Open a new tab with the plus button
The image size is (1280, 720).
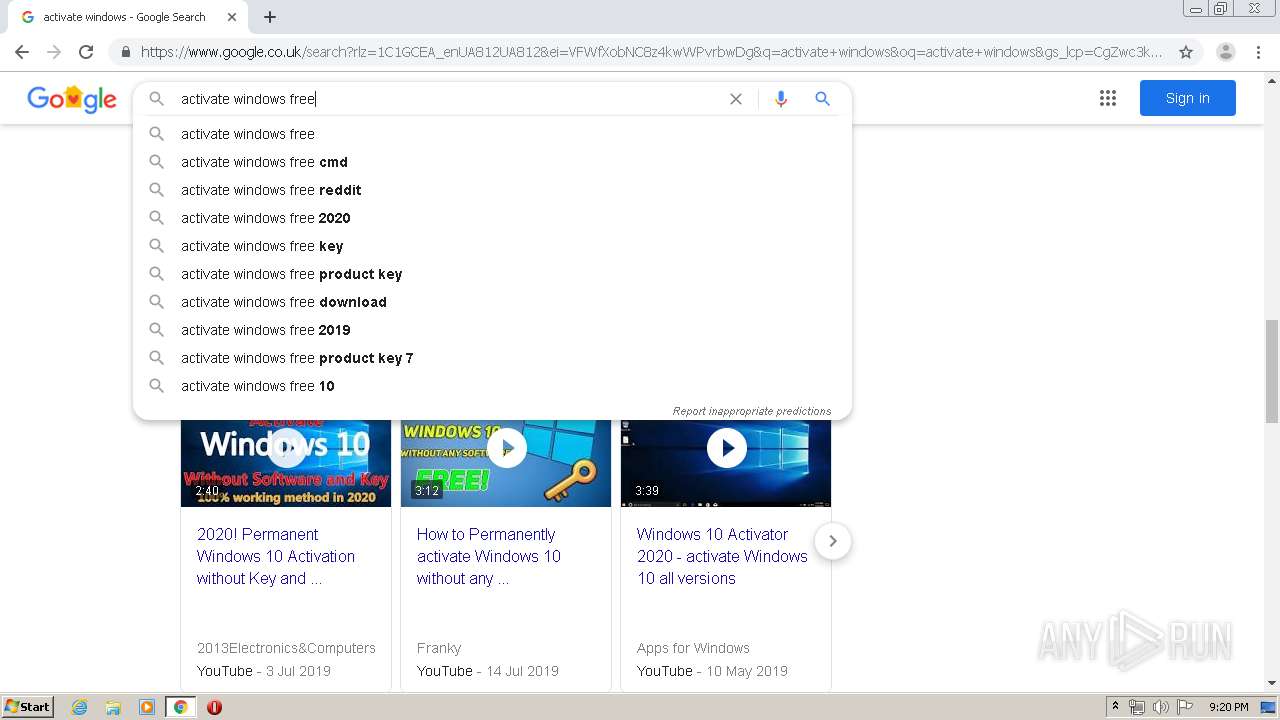pyautogui.click(x=270, y=17)
